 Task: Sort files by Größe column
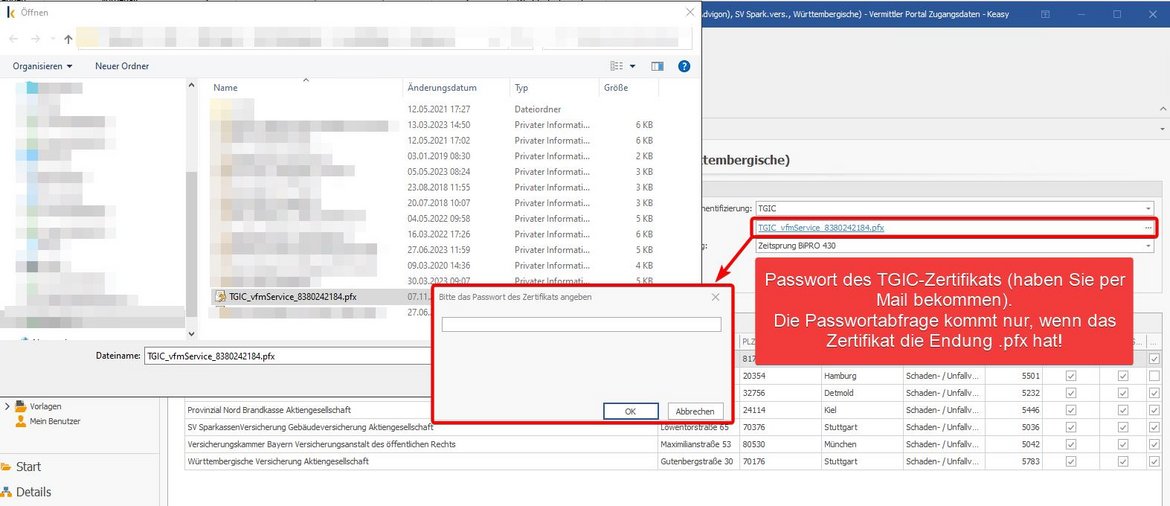628,87
